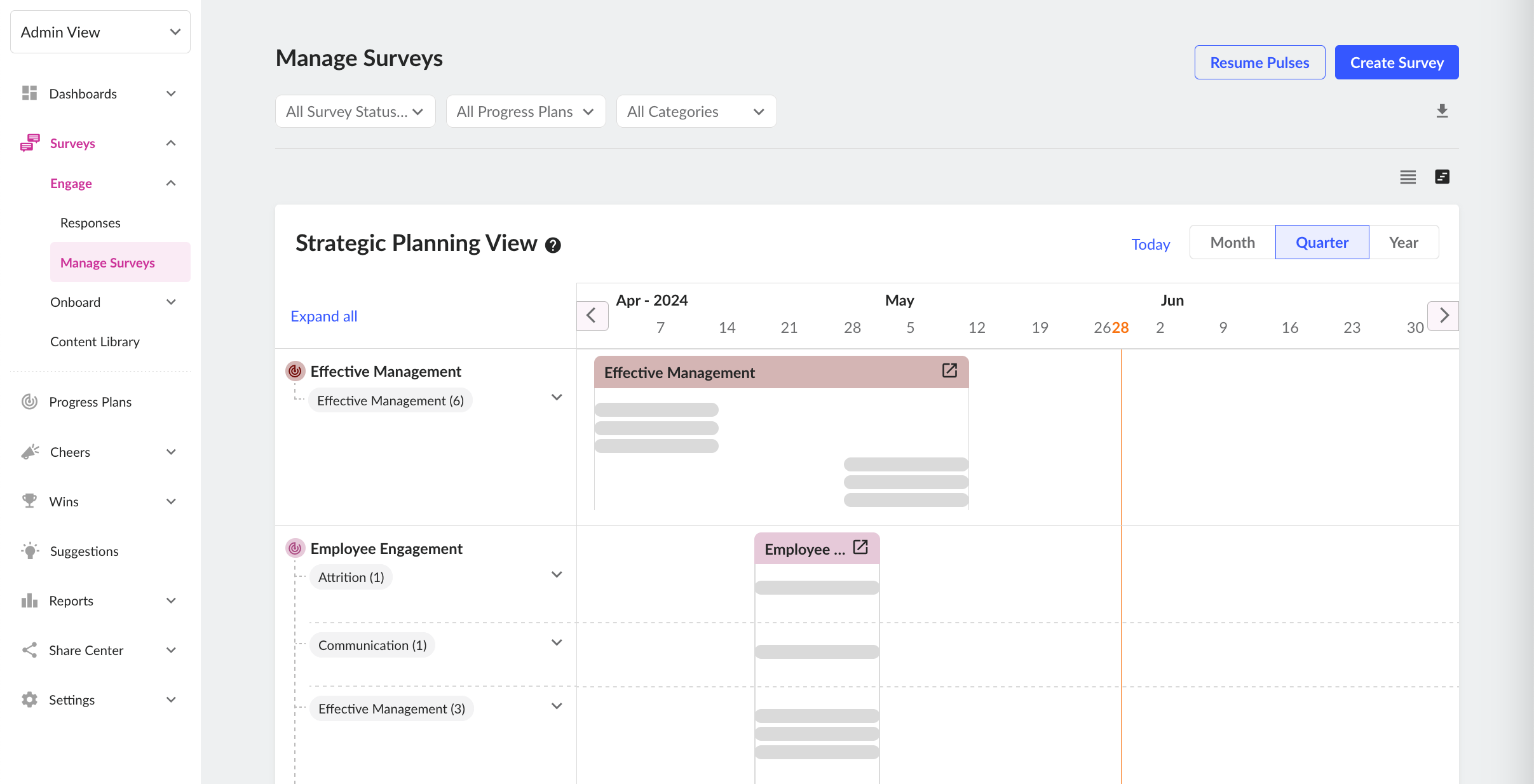Click the Employee timeline bar header
This screenshot has height=784, width=1534.
(x=817, y=548)
